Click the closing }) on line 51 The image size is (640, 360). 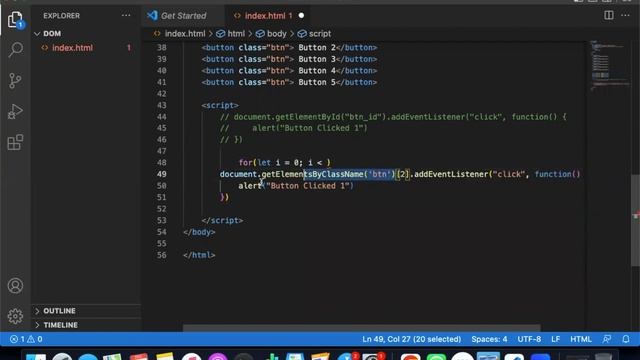(x=224, y=198)
